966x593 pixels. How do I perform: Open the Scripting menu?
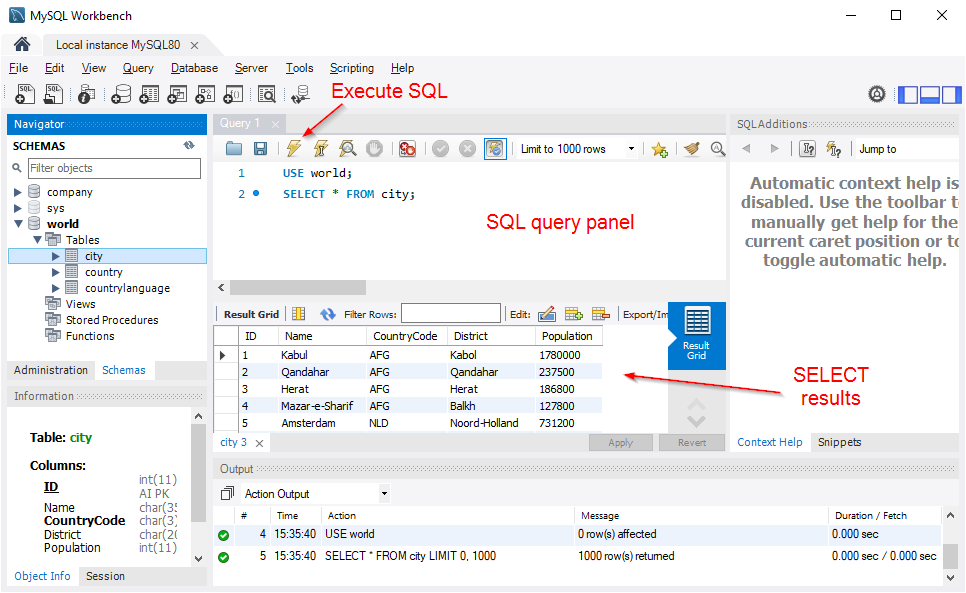coord(352,68)
